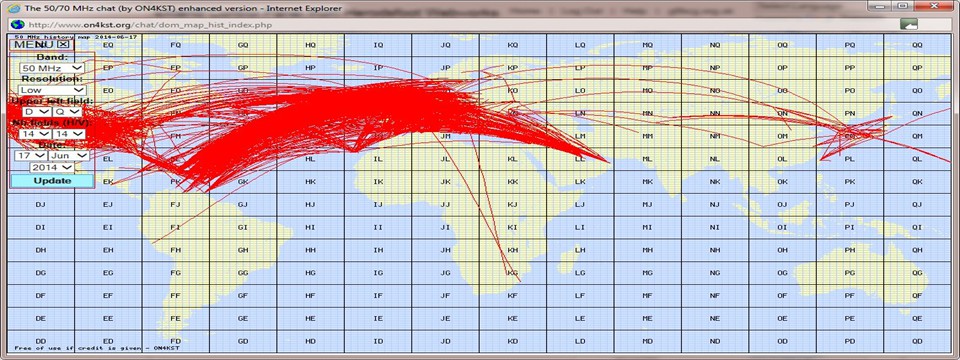Maximize the Internet Explorer window
The height and width of the screenshot is (360, 960).
click(x=902, y=6)
